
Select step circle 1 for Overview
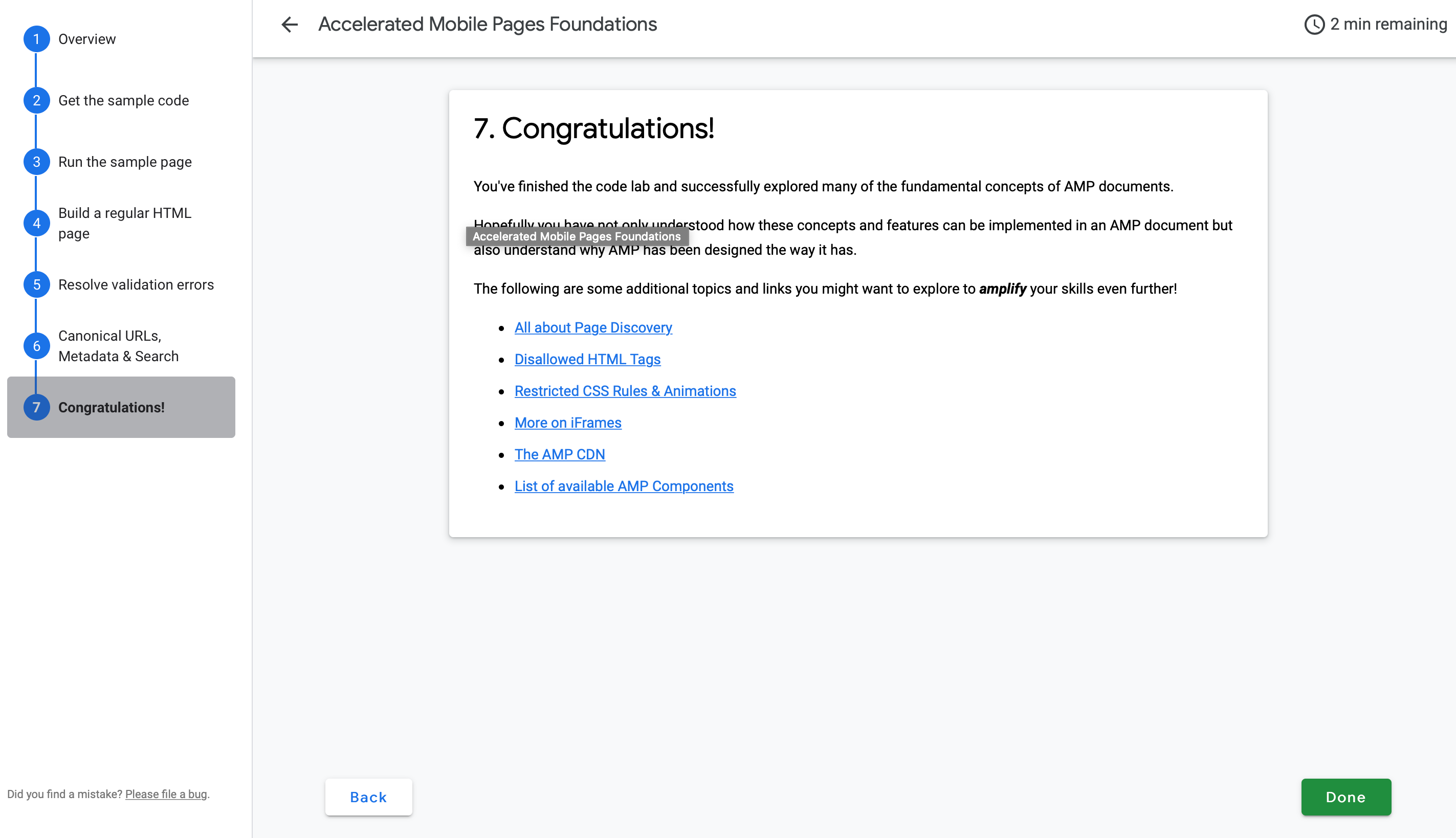pyautogui.click(x=36, y=38)
